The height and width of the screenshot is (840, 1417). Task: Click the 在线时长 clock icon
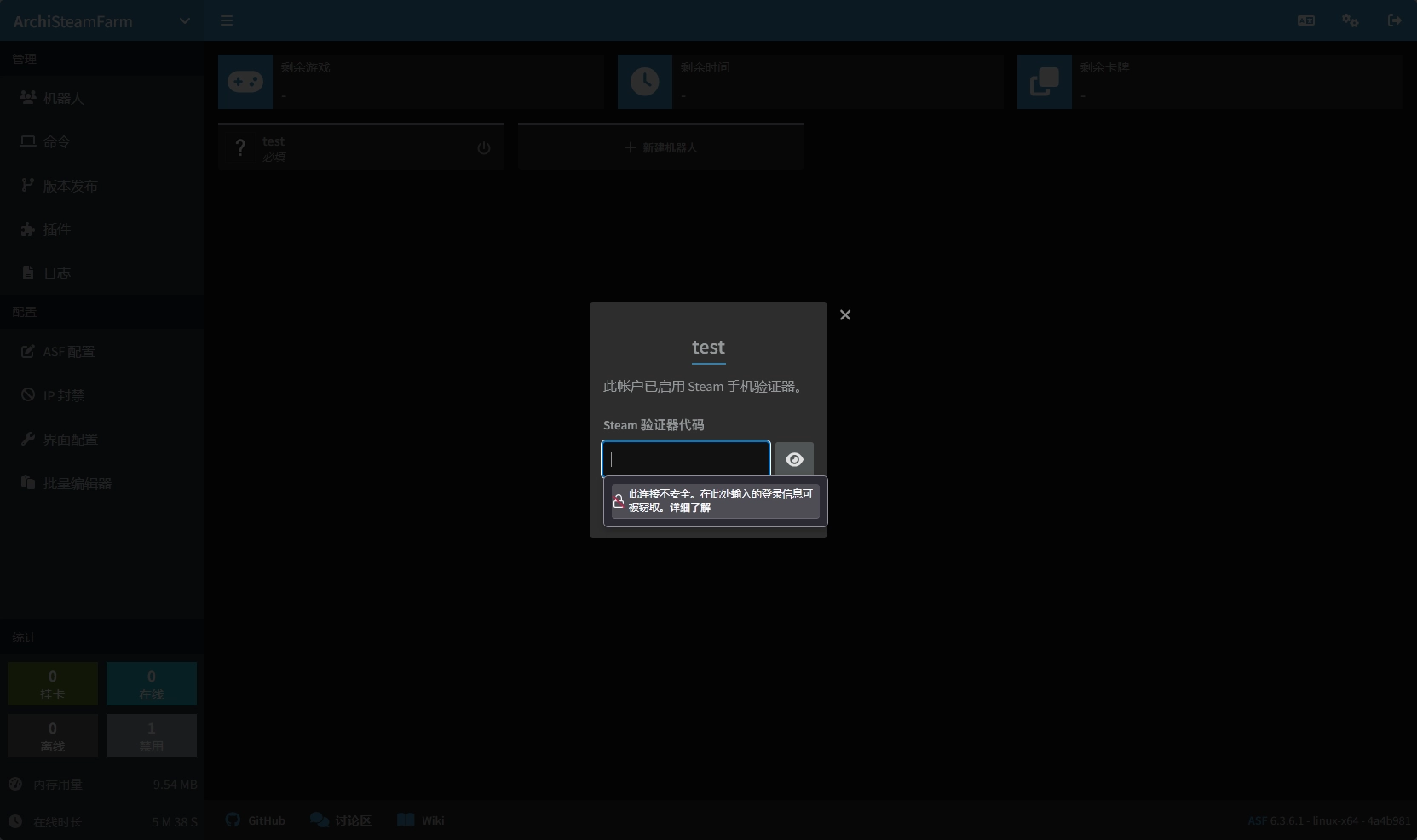click(x=15, y=821)
